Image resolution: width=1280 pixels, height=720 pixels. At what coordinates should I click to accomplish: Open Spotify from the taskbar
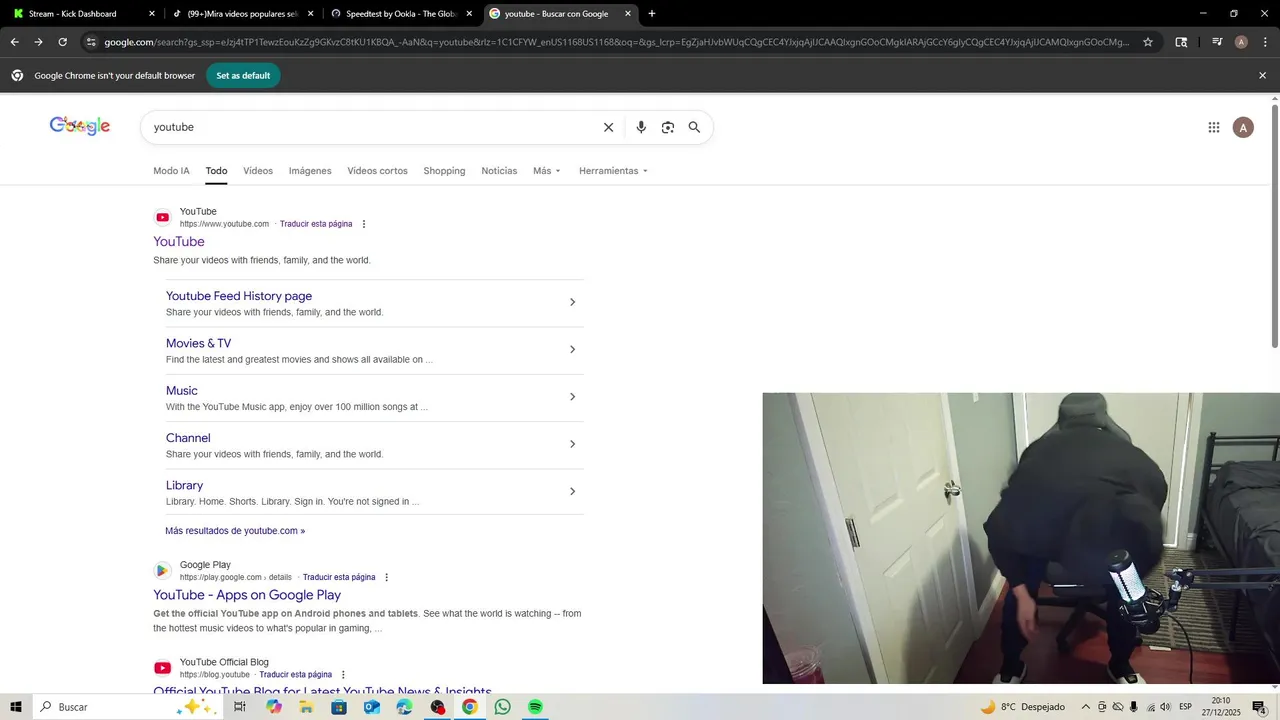pos(535,707)
